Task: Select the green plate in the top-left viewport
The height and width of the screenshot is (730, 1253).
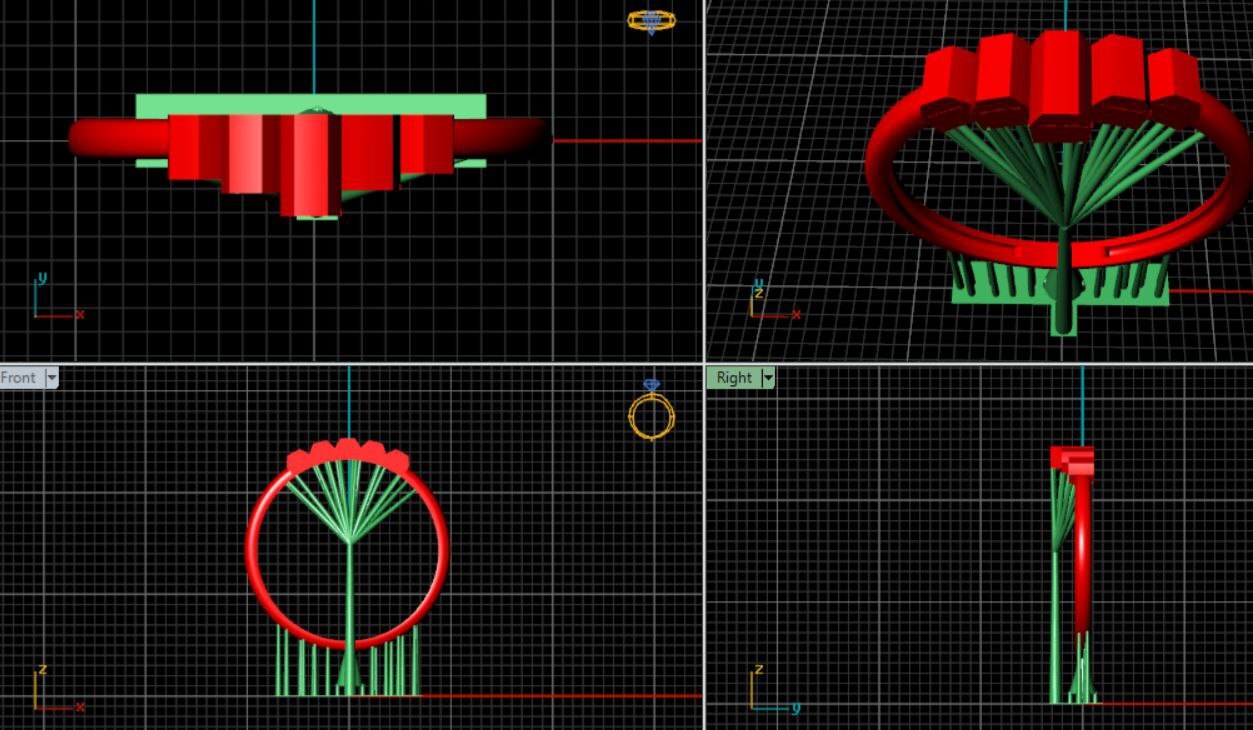Action: click(310, 104)
